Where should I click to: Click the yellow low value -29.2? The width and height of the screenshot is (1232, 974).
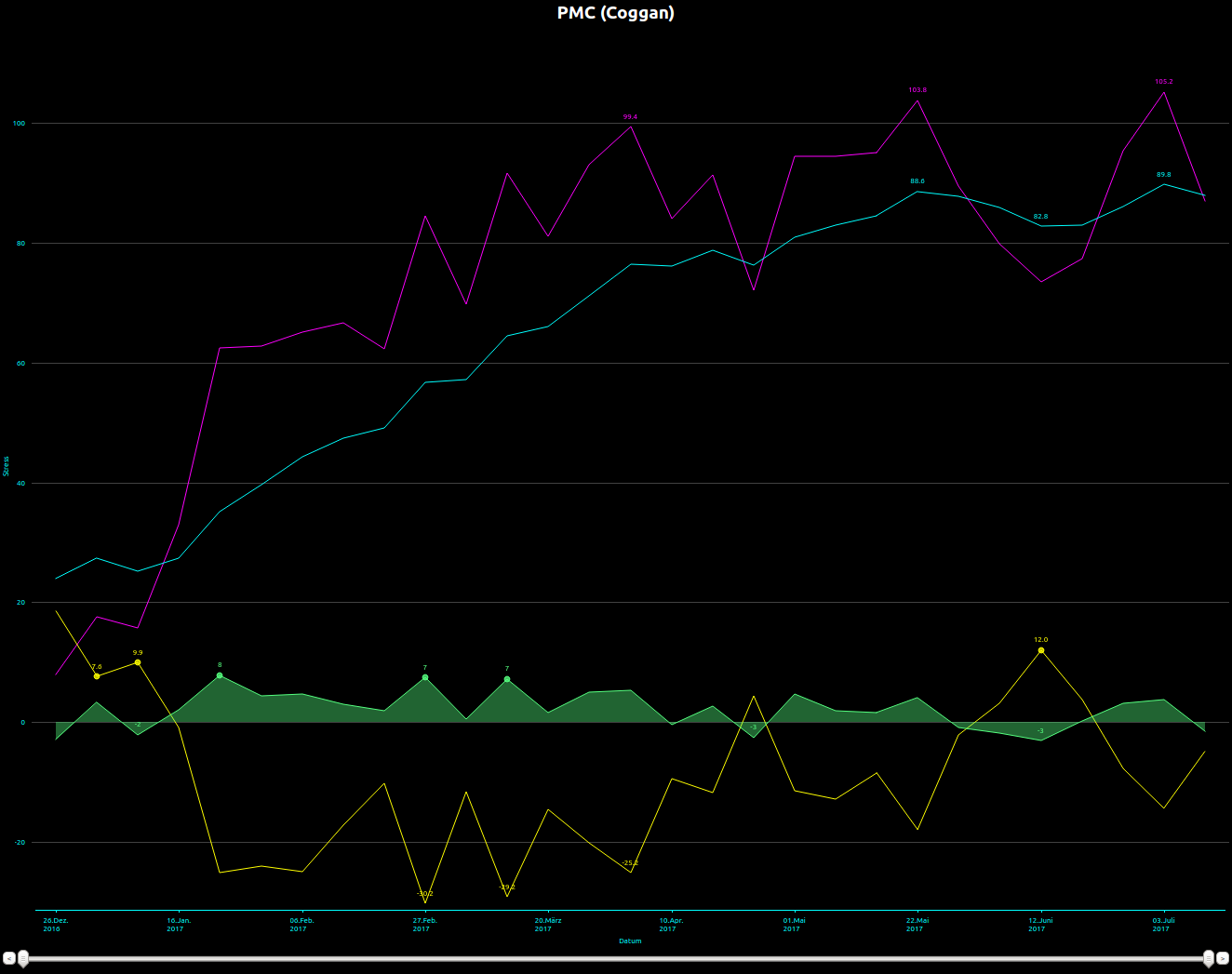pos(507,887)
